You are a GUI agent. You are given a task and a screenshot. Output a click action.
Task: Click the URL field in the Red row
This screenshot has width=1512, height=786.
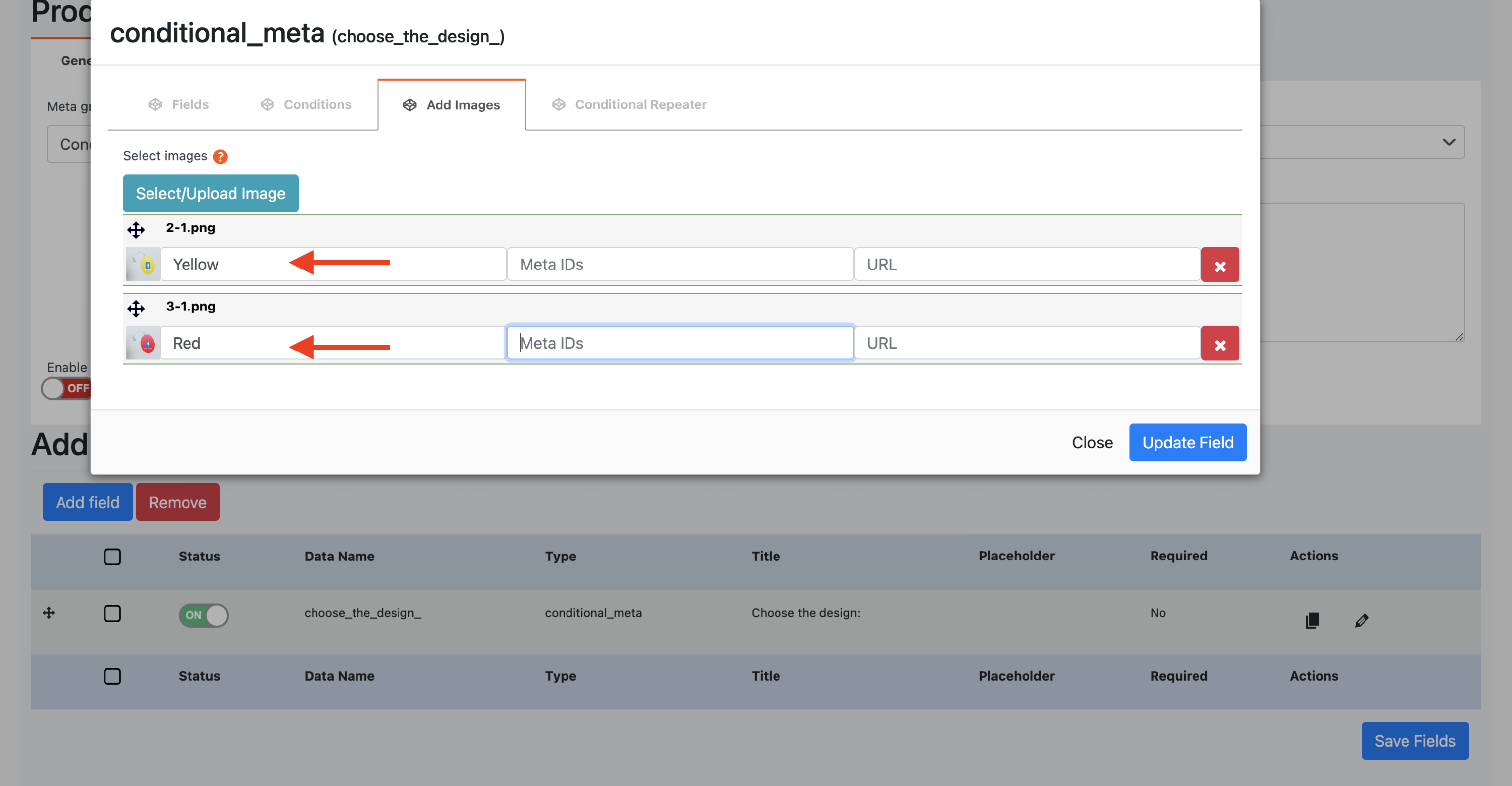click(1026, 343)
